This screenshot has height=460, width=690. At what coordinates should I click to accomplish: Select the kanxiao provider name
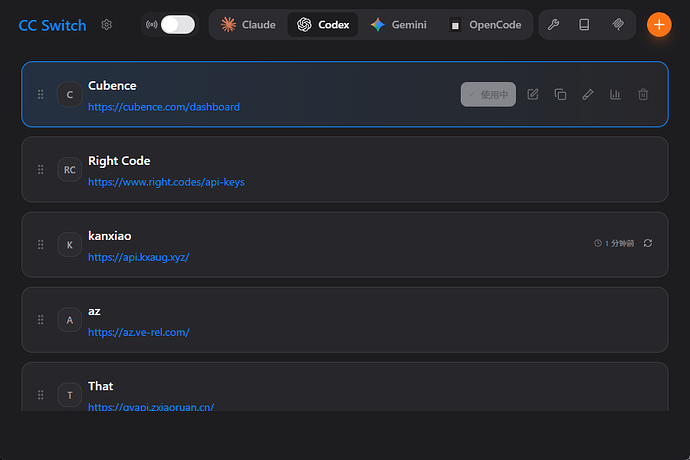[x=110, y=236]
